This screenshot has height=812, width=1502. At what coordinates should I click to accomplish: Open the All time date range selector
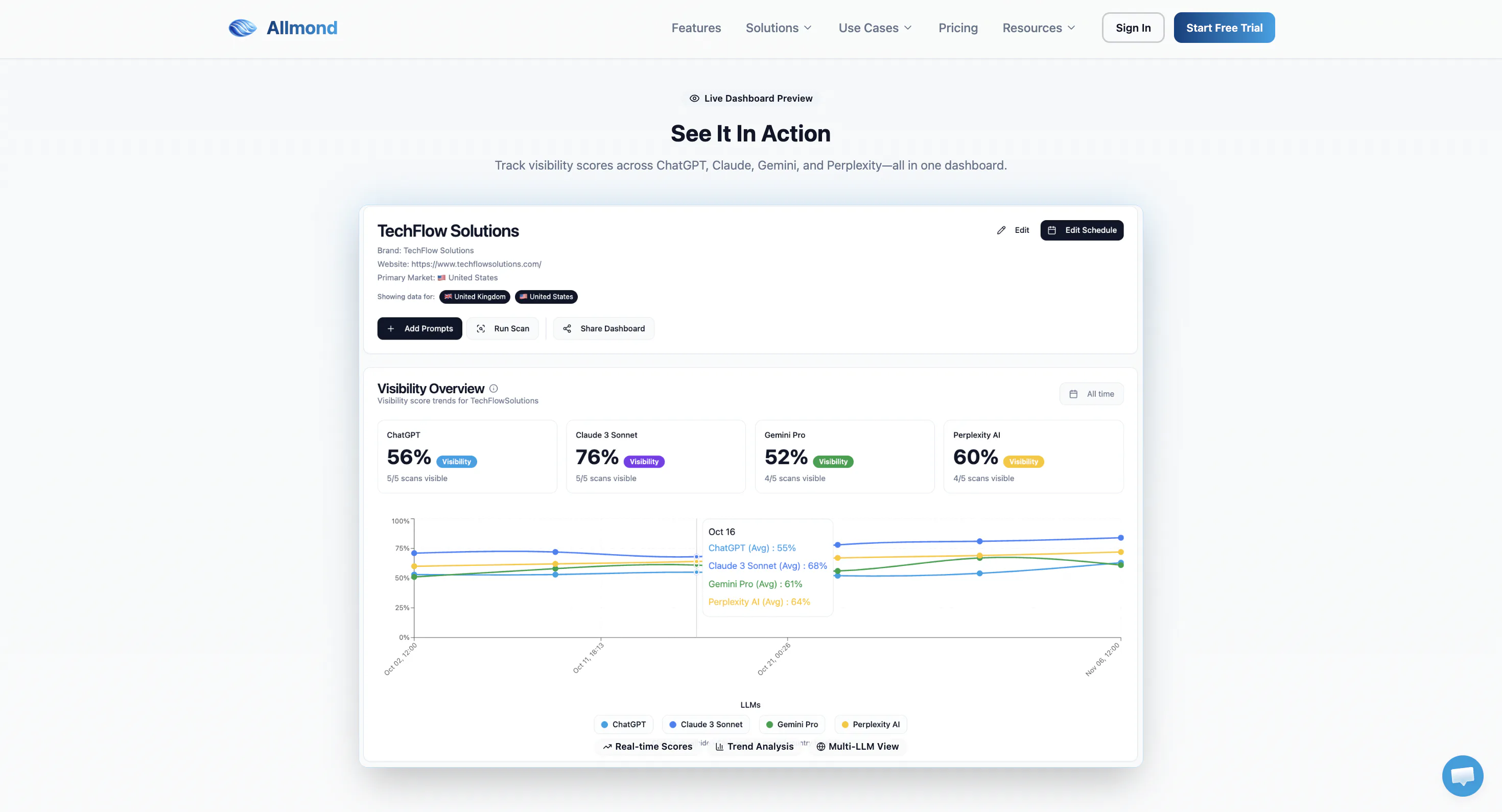[1092, 394]
